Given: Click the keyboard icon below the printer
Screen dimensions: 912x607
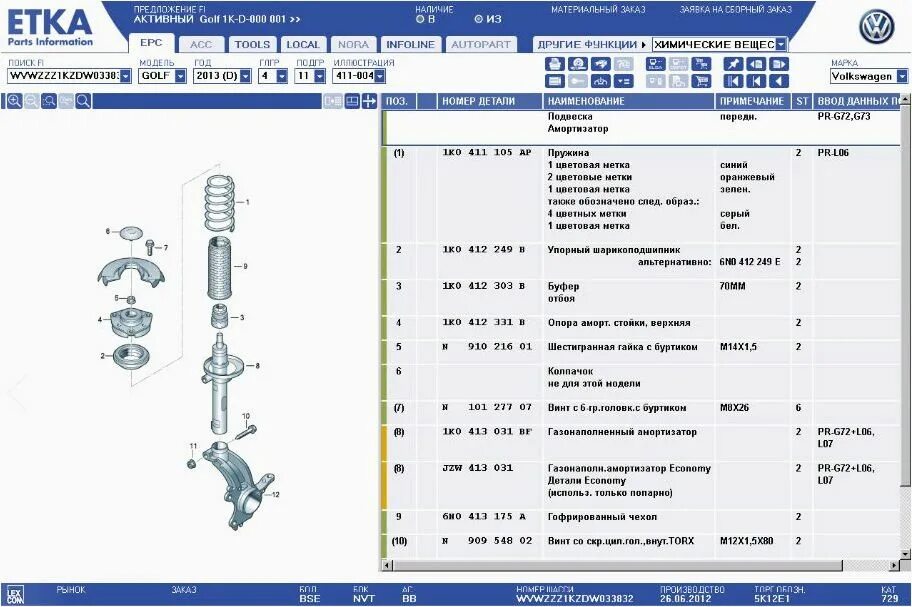Looking at the screenshot, I should click(x=554, y=81).
